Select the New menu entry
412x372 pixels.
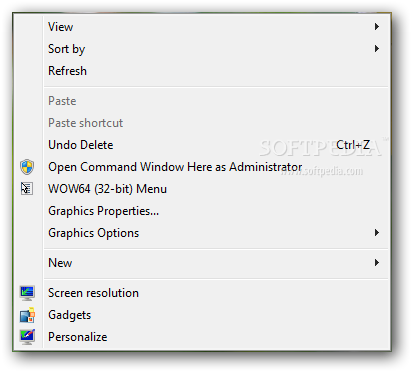pos(217,263)
